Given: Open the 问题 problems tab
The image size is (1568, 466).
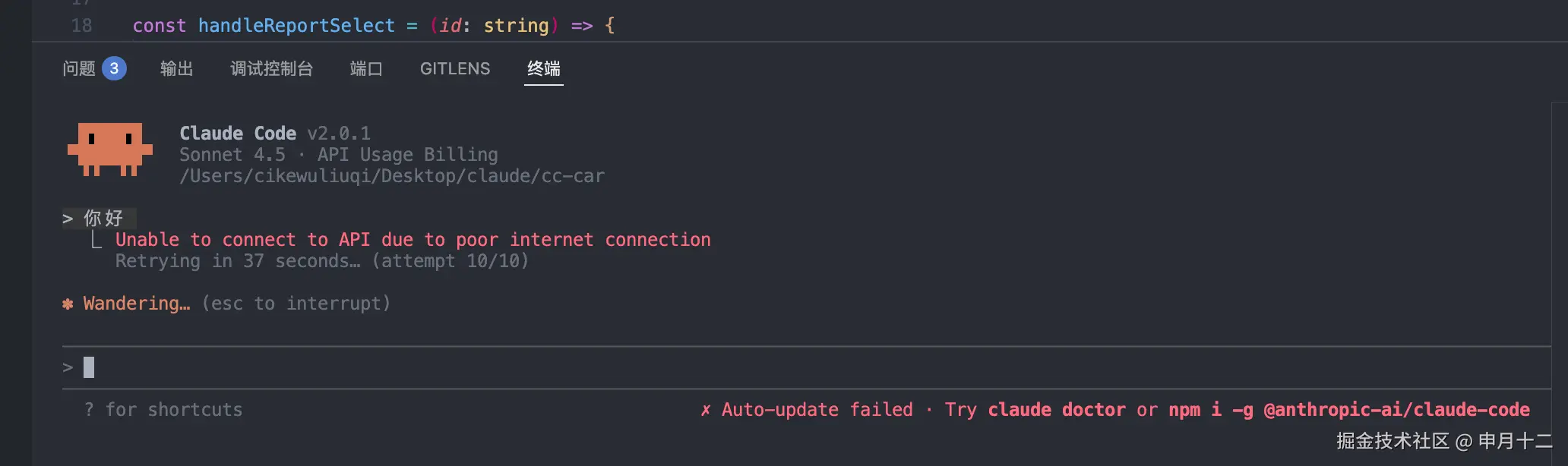Looking at the screenshot, I should click(79, 68).
